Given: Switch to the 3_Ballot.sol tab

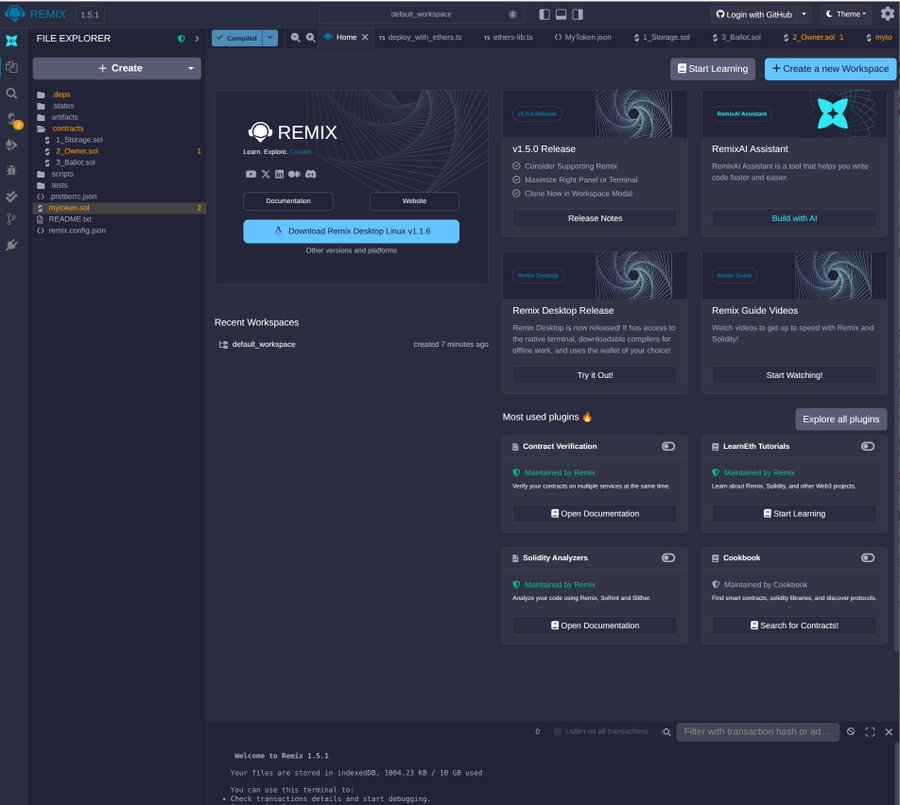Looking at the screenshot, I should pyautogui.click(x=736, y=37).
